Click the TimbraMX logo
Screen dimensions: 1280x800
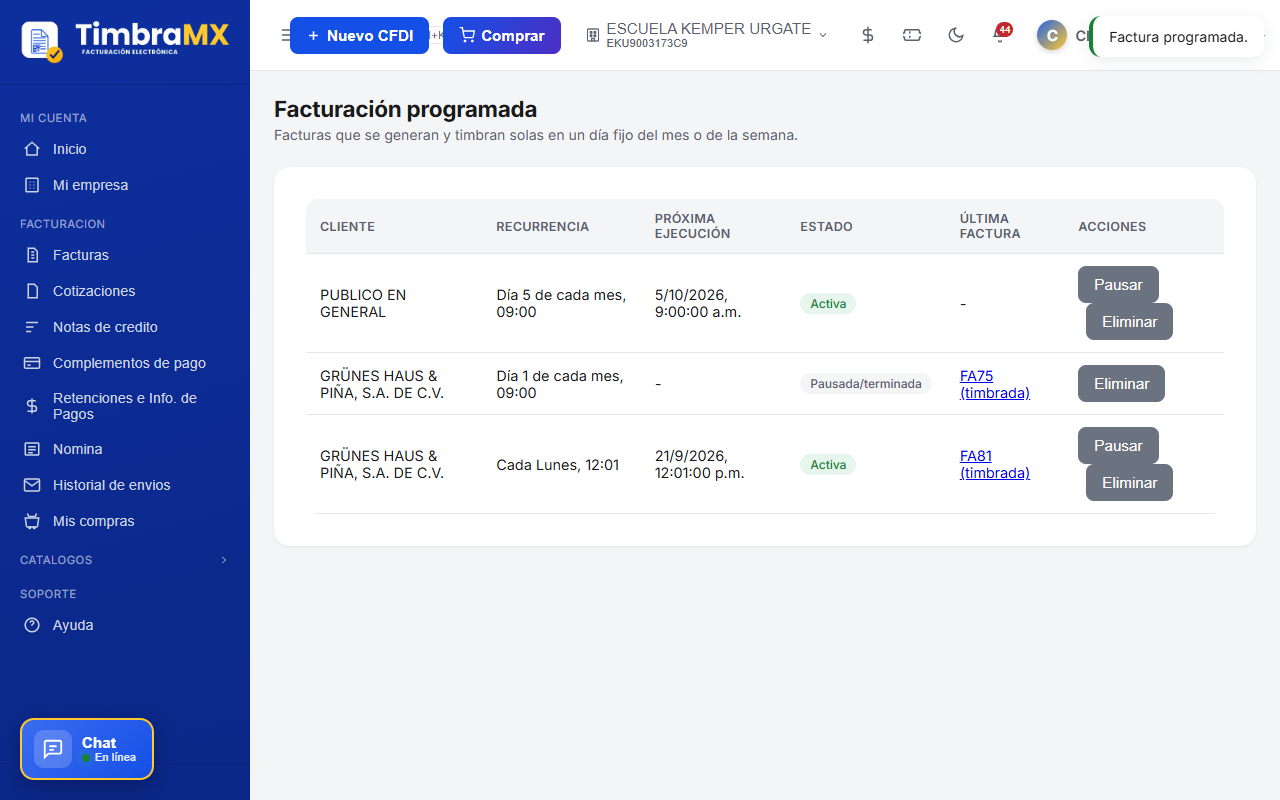(125, 40)
